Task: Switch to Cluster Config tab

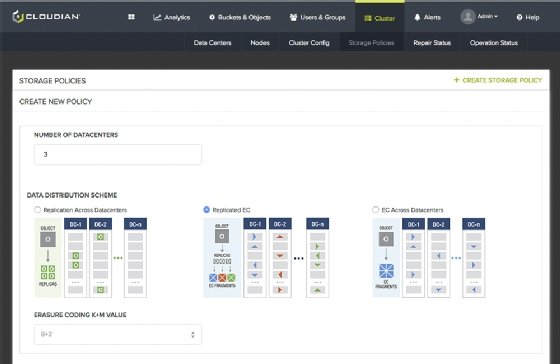Action: tap(309, 43)
